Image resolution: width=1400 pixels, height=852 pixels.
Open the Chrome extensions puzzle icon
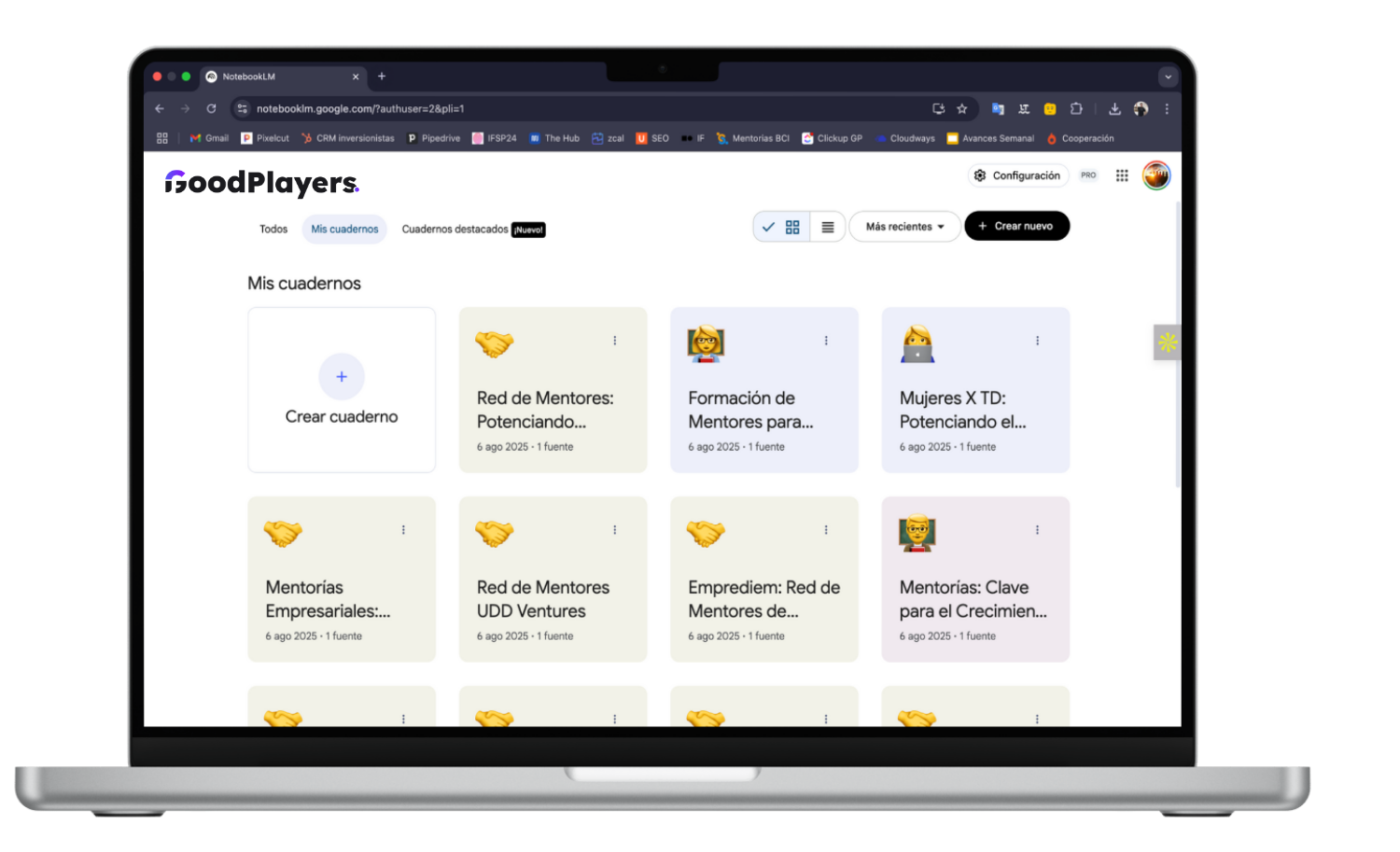click(x=1075, y=108)
